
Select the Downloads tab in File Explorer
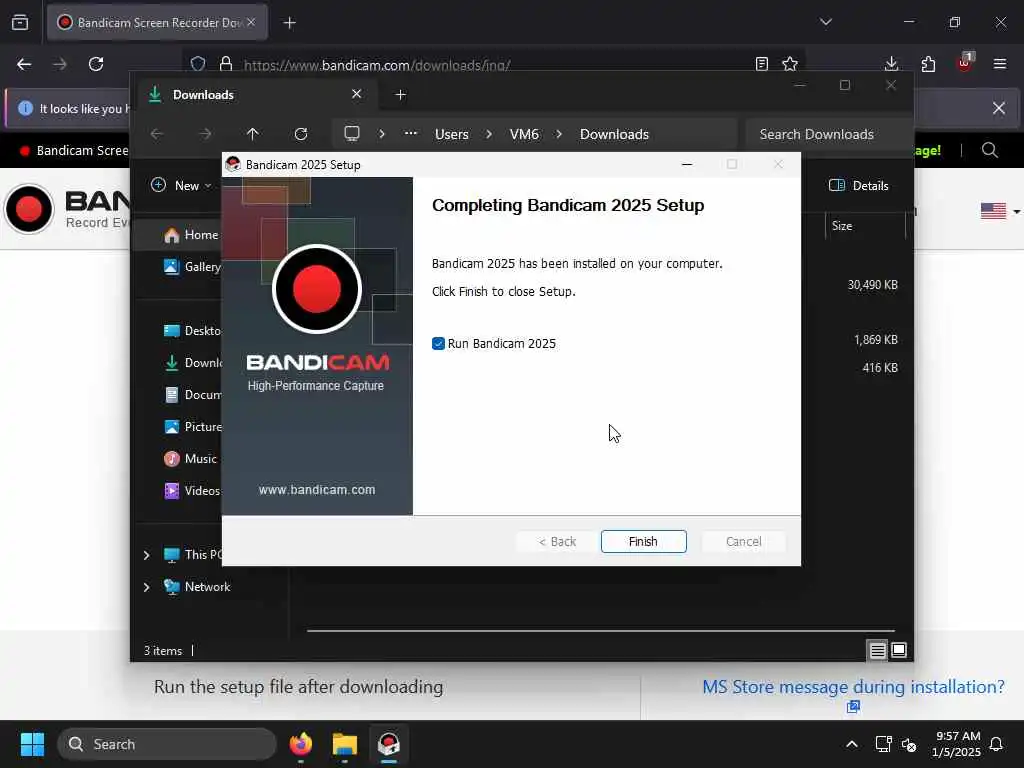coord(255,95)
